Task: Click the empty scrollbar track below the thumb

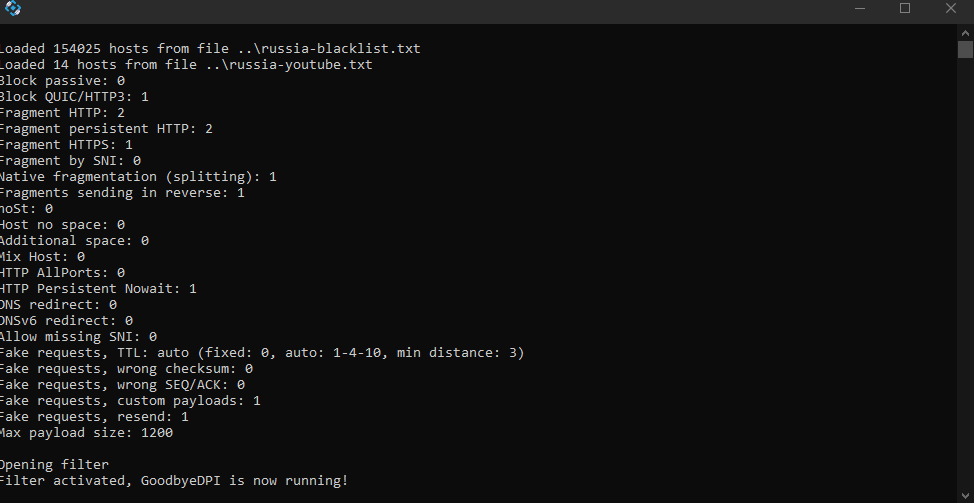Action: pos(965,273)
